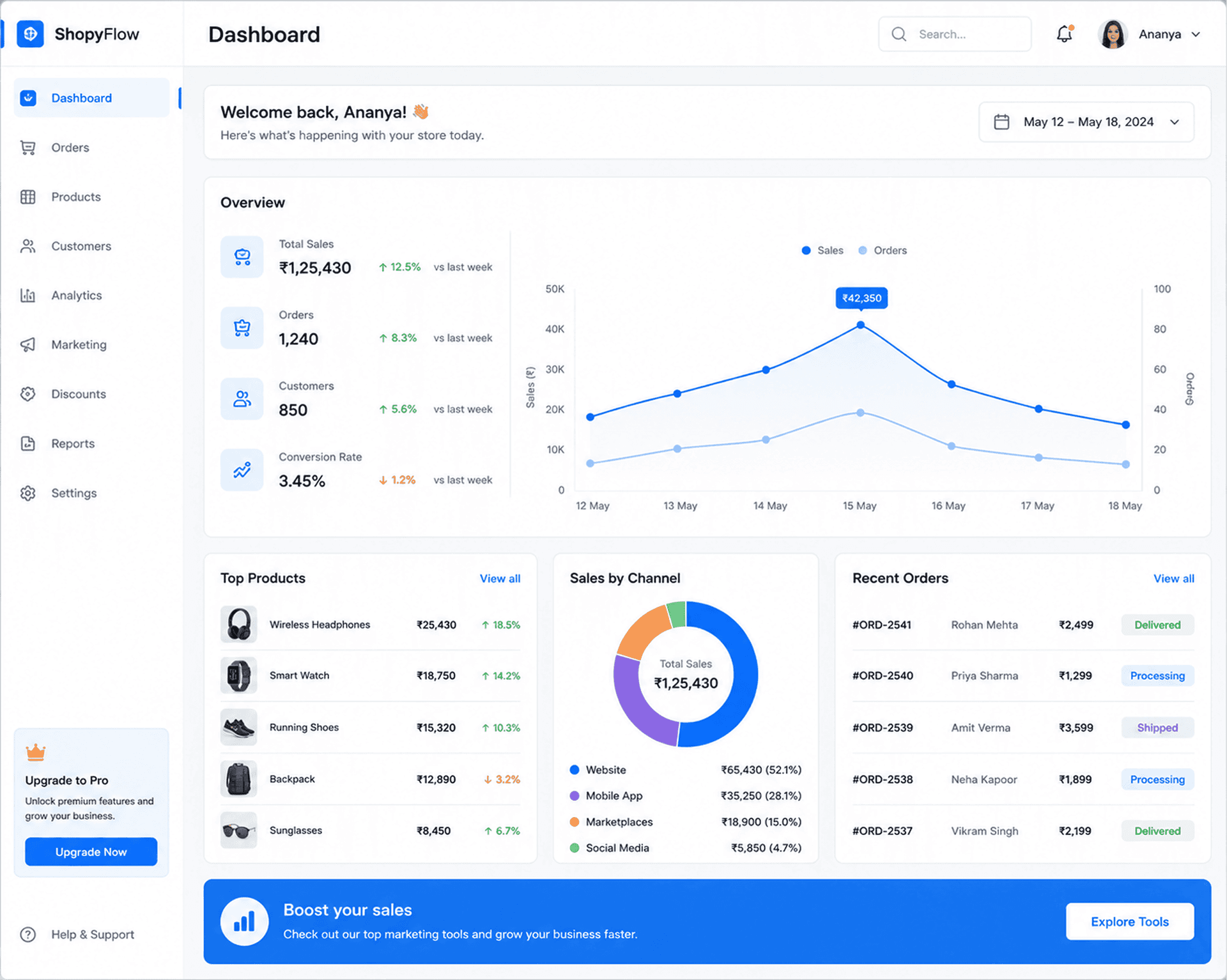
Task: Click the Customers stat people icon
Action: pos(242,399)
